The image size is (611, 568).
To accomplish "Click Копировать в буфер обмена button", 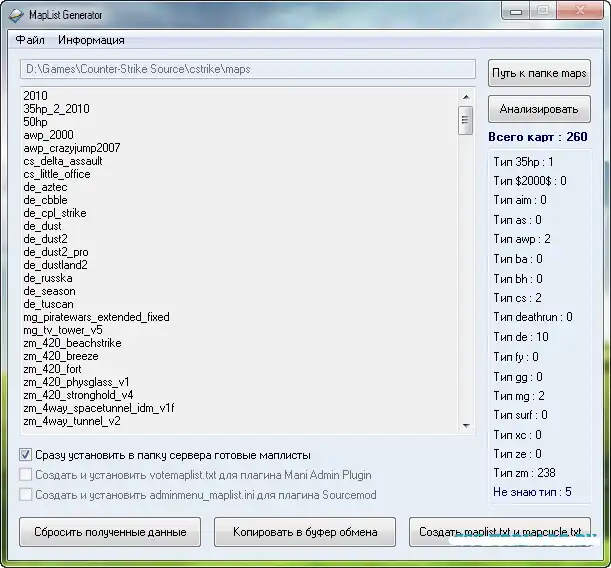I will (x=305, y=531).
